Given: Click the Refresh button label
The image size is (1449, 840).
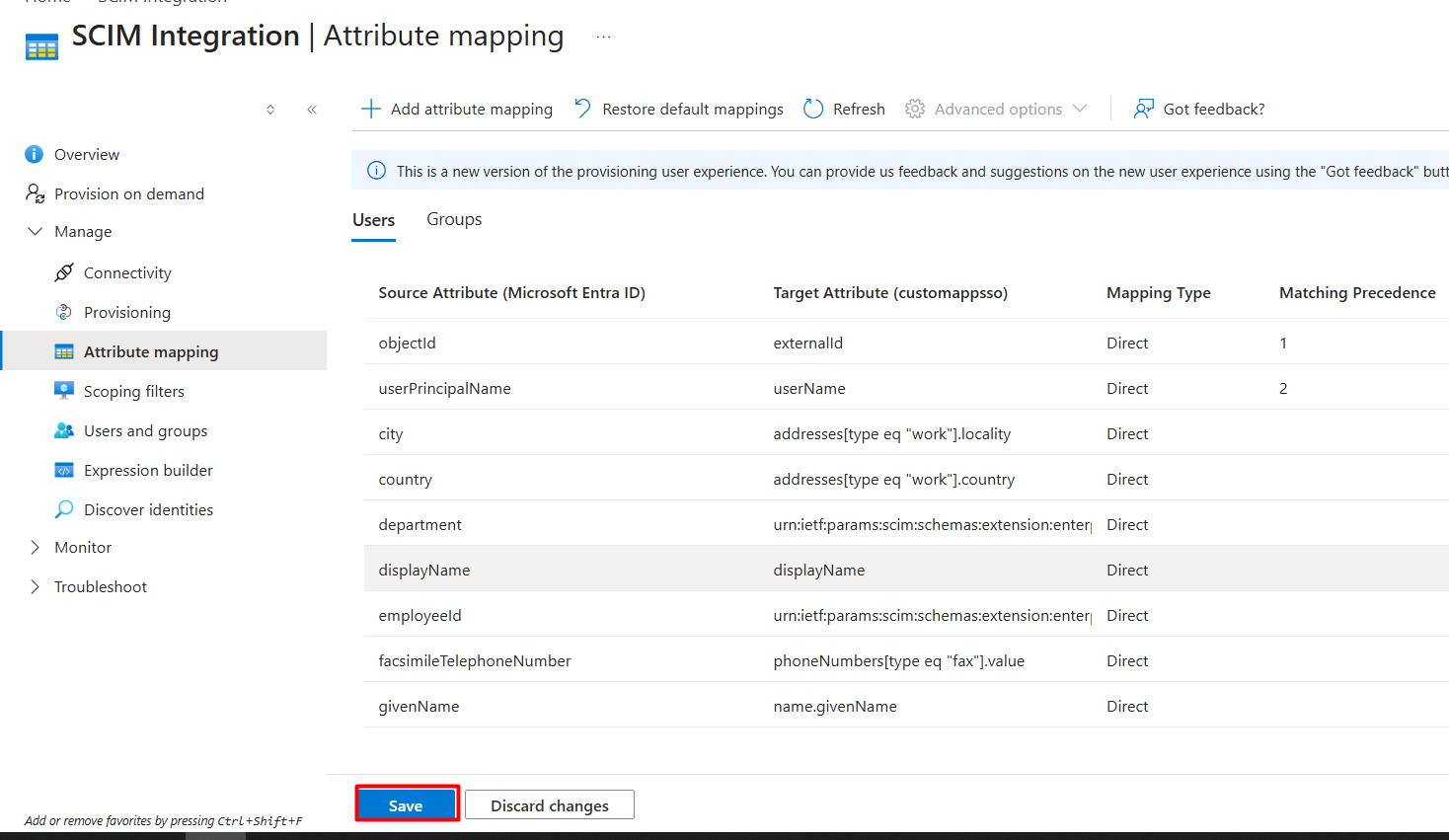Looking at the screenshot, I should pos(859,109).
